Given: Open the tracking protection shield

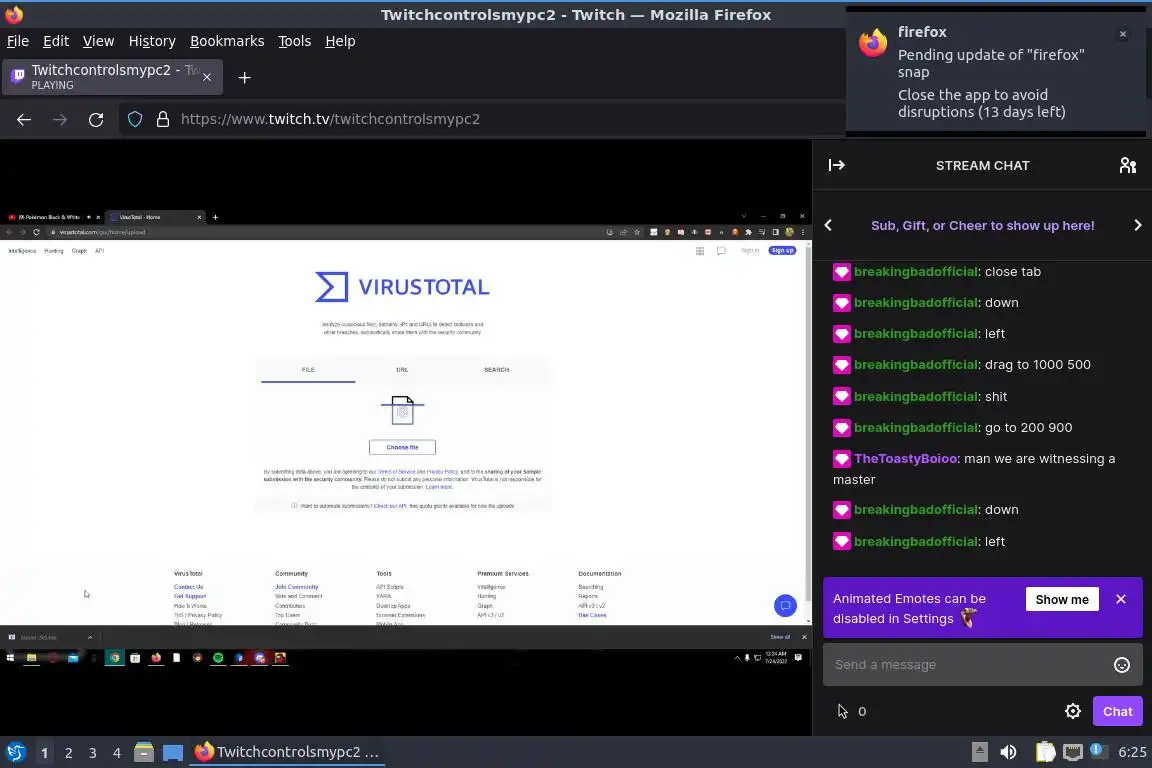Looking at the screenshot, I should pos(134,119).
